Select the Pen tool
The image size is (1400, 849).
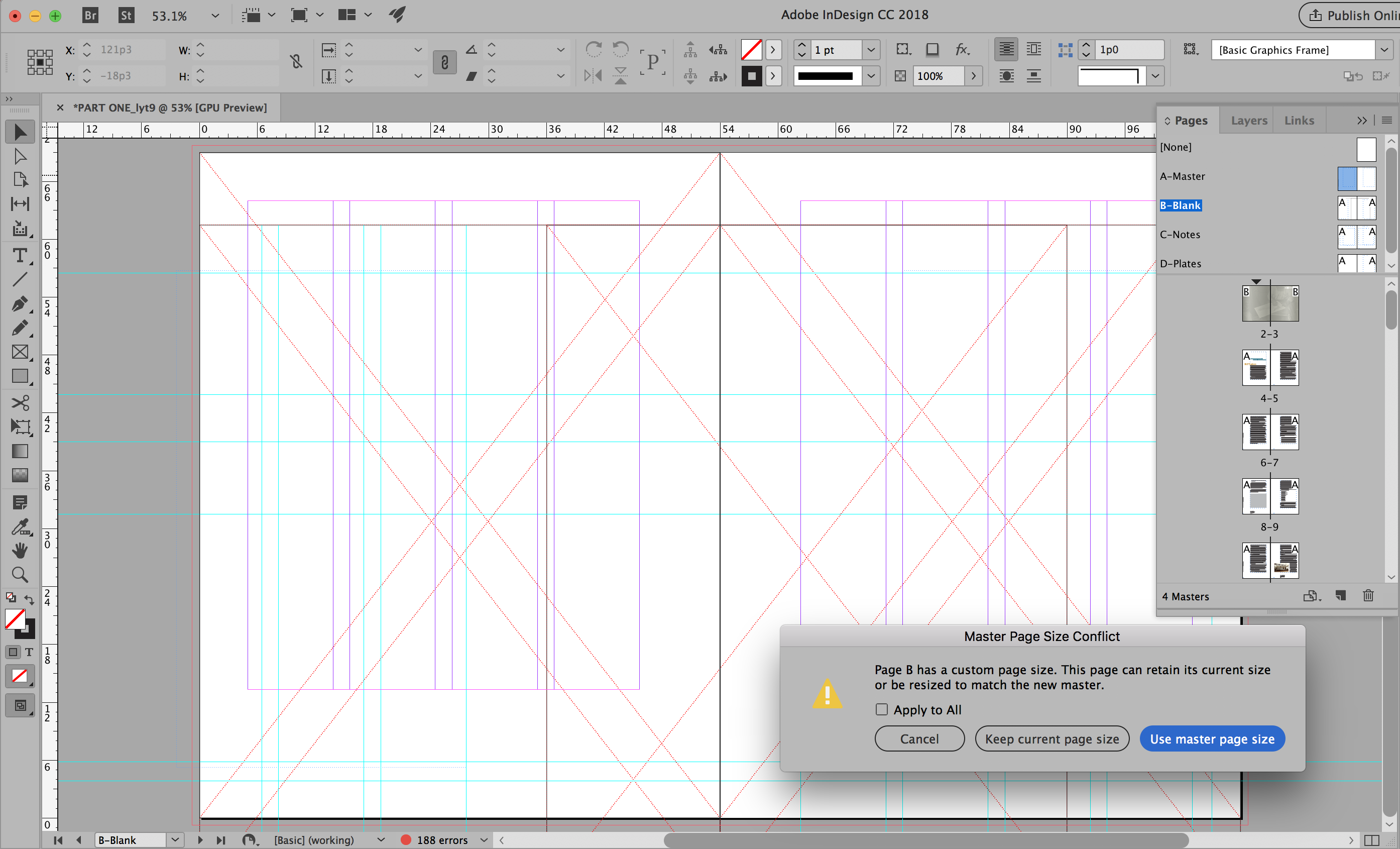point(20,303)
